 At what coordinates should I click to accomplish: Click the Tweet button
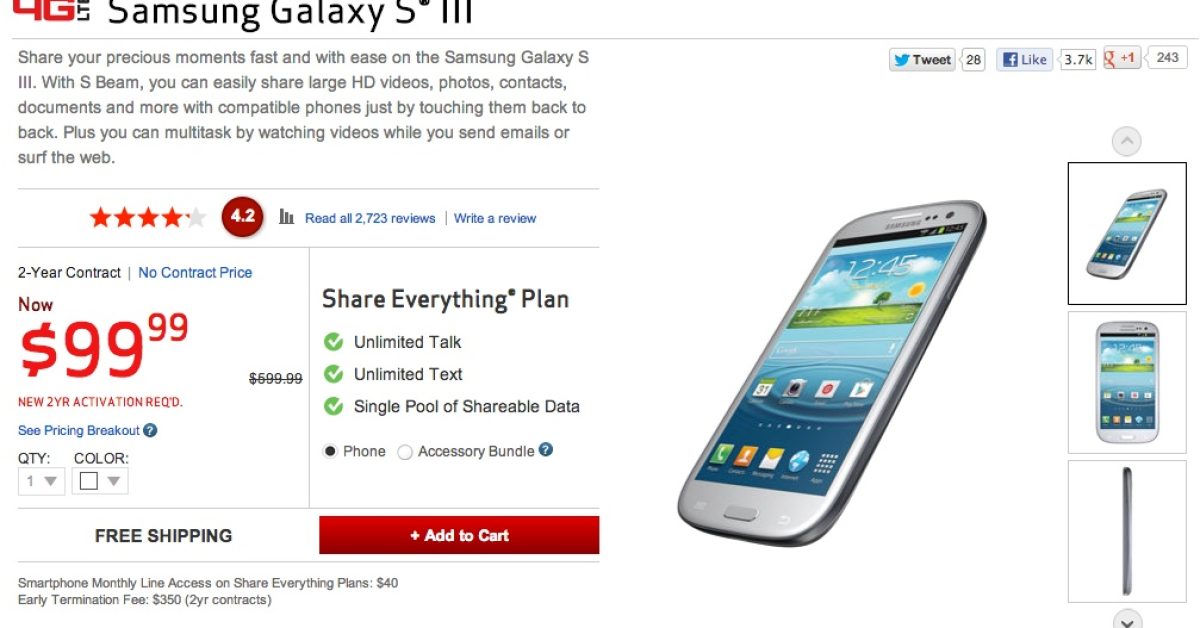[x=922, y=60]
